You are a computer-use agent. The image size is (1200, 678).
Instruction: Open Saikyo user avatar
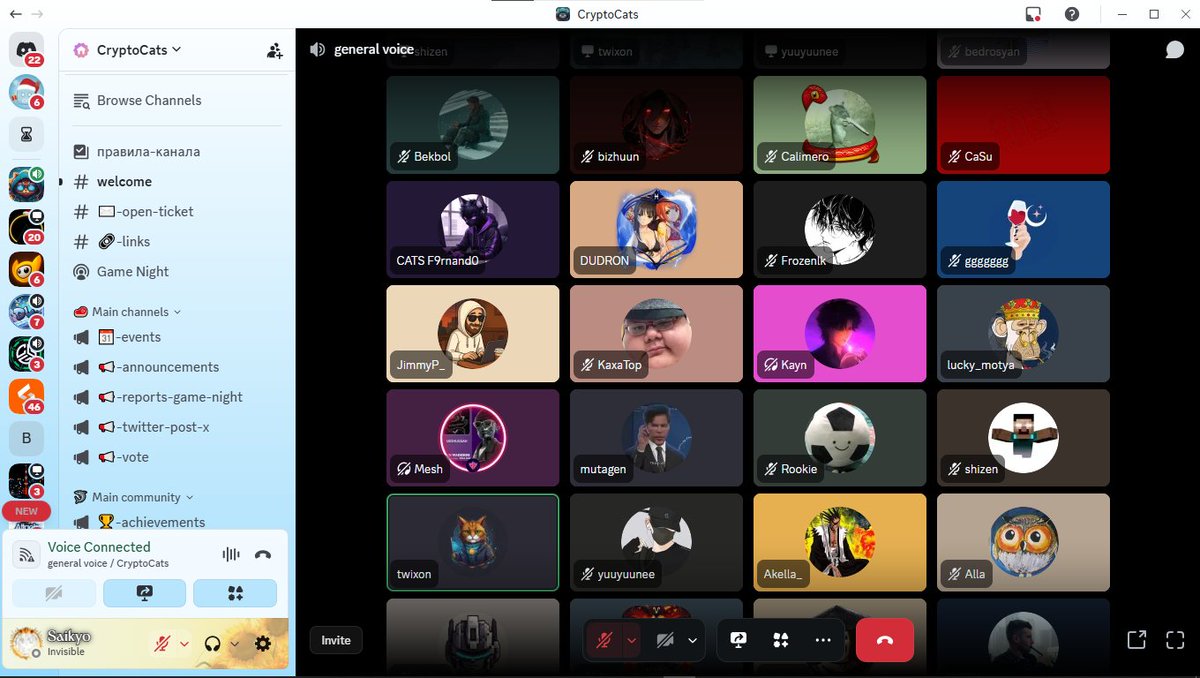coord(25,642)
